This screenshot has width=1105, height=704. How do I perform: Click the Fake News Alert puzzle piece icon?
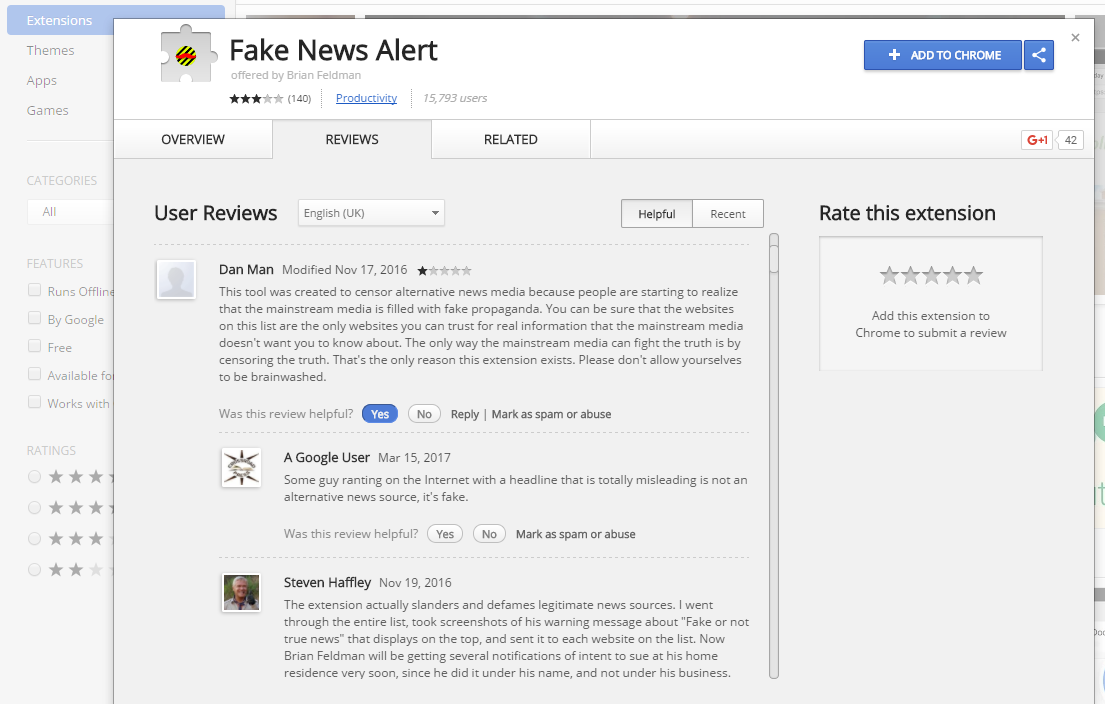[189, 55]
